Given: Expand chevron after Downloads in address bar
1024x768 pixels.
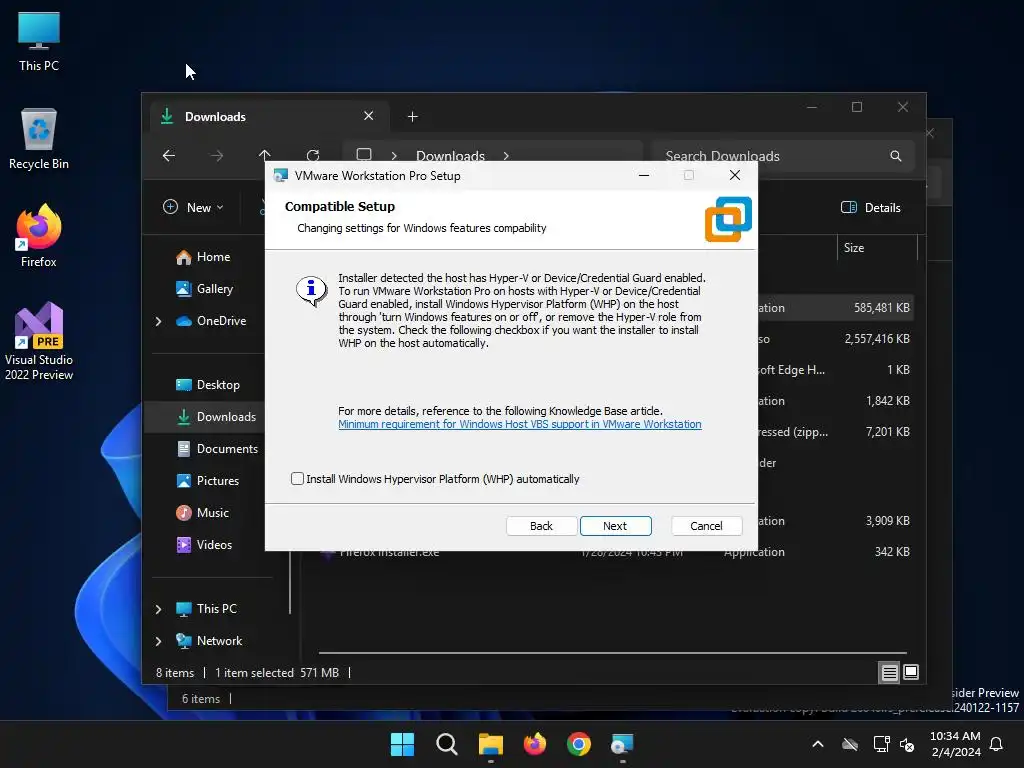Looking at the screenshot, I should coord(506,156).
